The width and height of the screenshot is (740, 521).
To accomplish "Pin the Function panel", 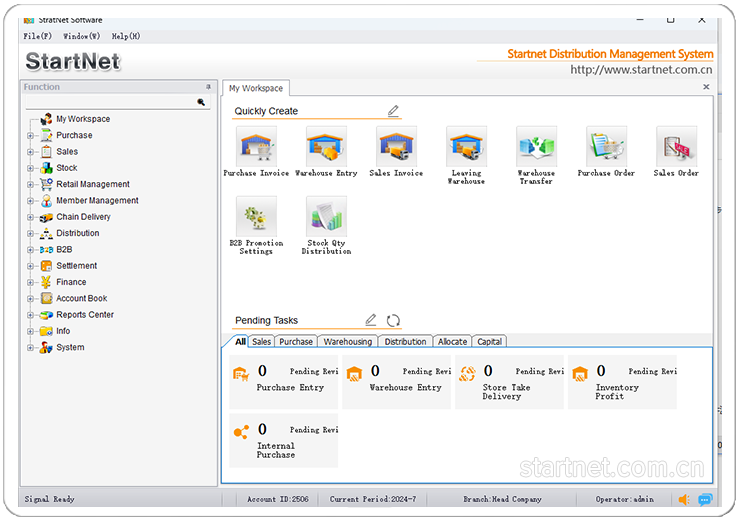I will tap(208, 87).
